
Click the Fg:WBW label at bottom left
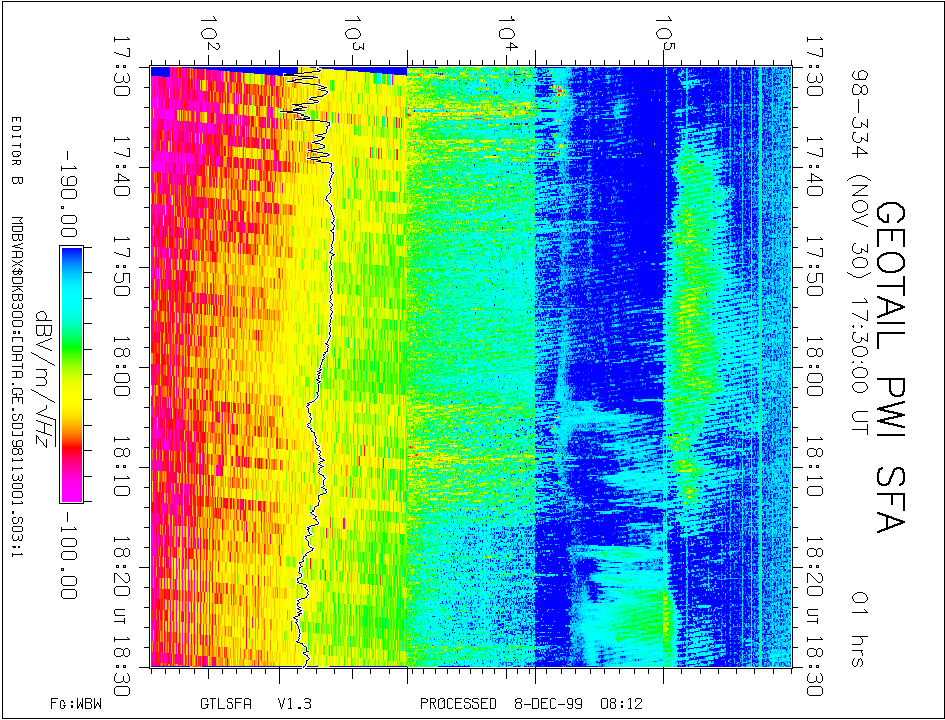click(x=76, y=704)
